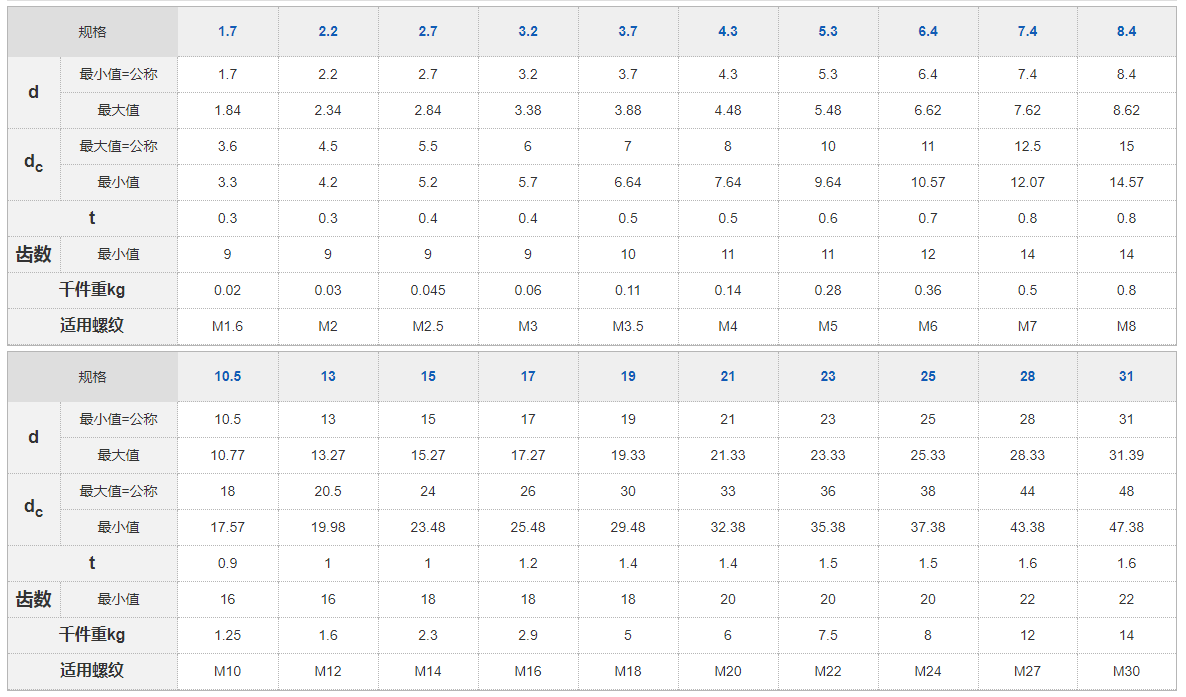Image resolution: width=1186 pixels, height=697 pixels.
Task: Select the 0.045 weight cell
Action: pyautogui.click(x=427, y=290)
